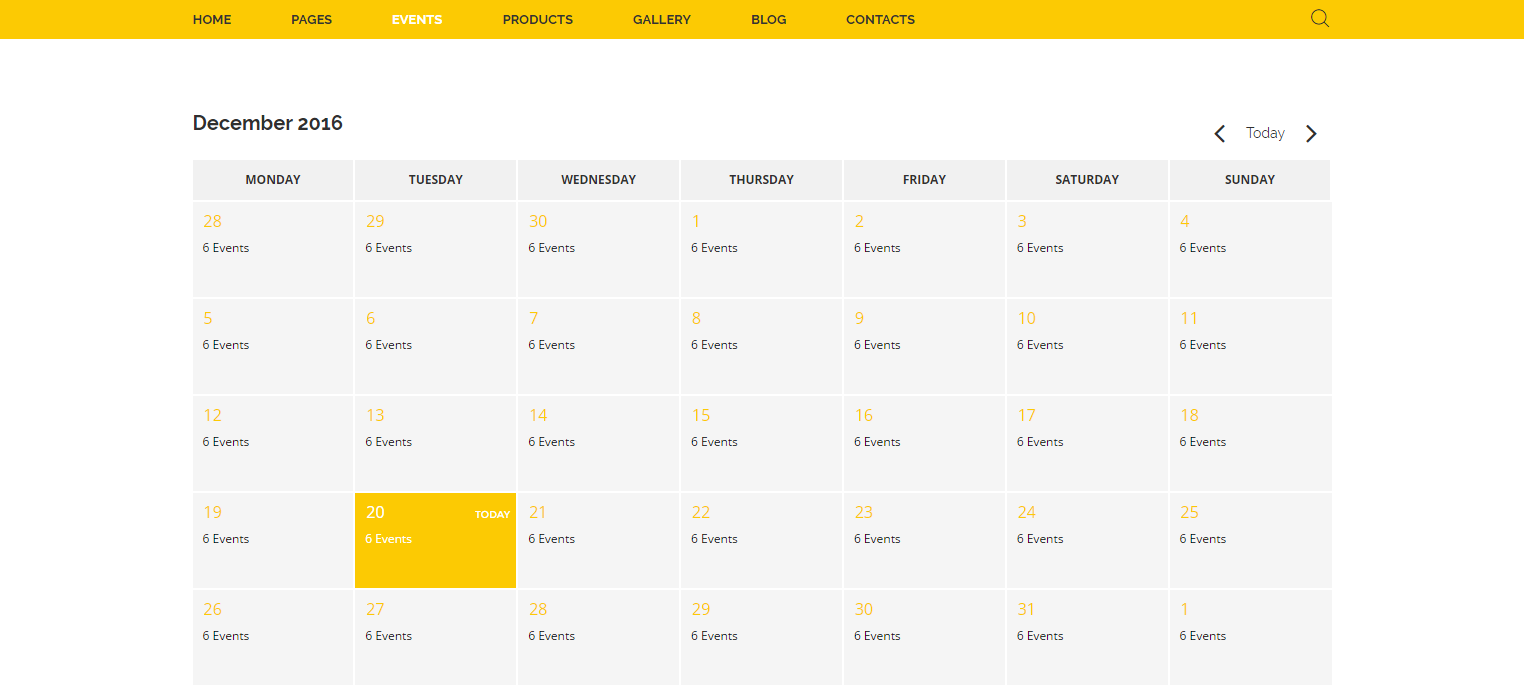Open 6 Events under December 12
1524x699 pixels.
(226, 442)
